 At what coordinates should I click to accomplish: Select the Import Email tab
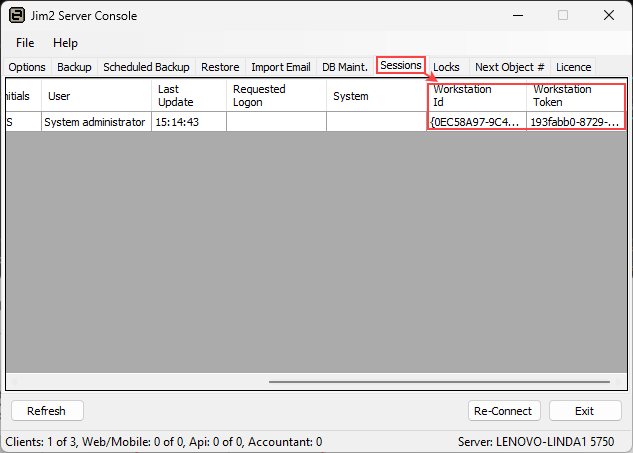pyautogui.click(x=281, y=67)
